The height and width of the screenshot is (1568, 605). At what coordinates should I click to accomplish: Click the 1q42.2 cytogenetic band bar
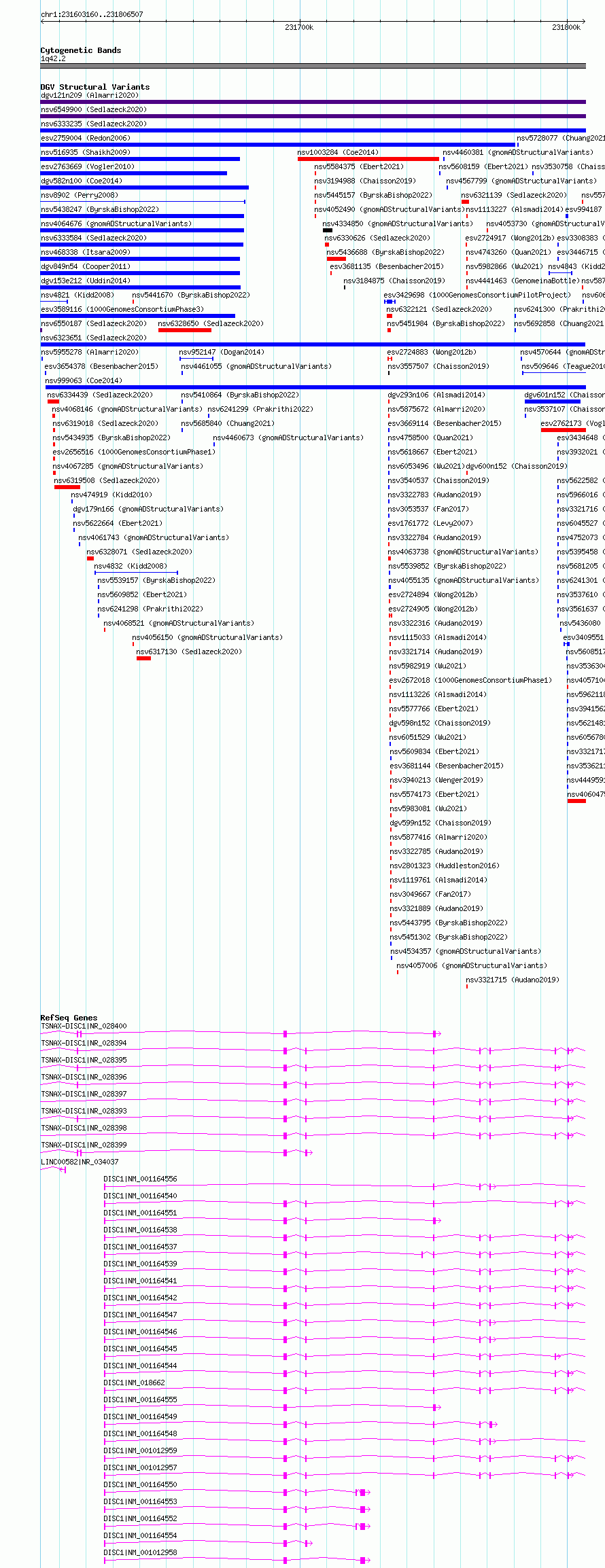point(313,66)
